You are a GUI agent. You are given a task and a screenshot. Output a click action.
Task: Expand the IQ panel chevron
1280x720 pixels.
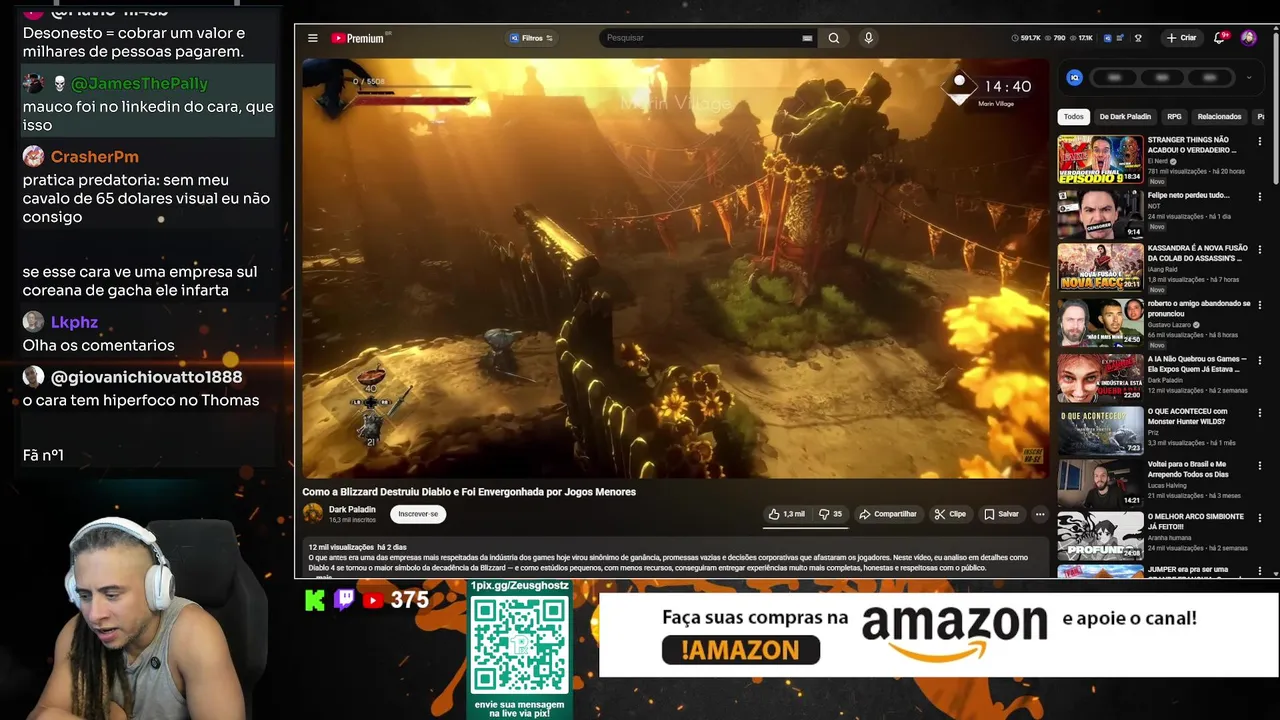tap(1248, 77)
